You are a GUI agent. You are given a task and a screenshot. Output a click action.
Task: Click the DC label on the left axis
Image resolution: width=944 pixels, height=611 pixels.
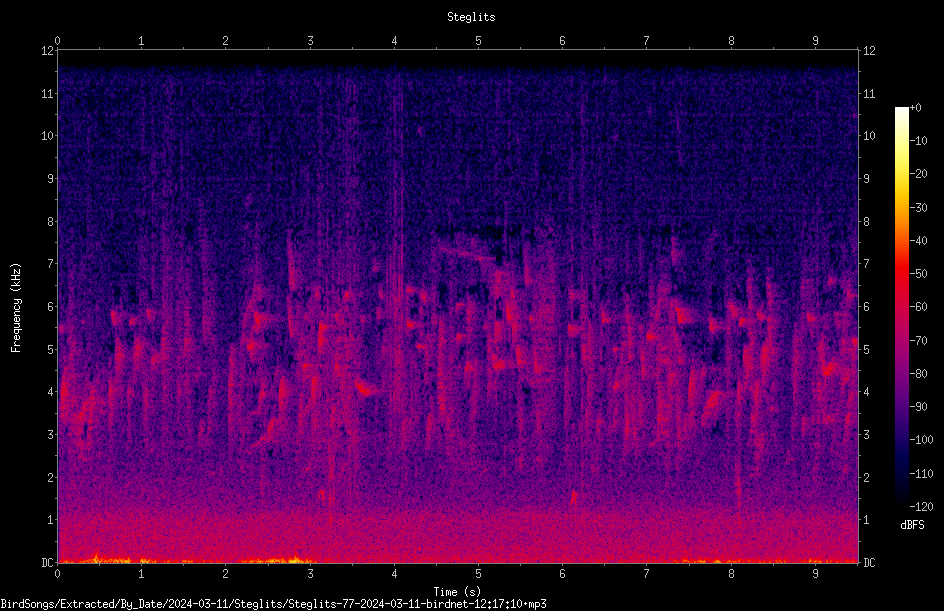click(x=47, y=562)
